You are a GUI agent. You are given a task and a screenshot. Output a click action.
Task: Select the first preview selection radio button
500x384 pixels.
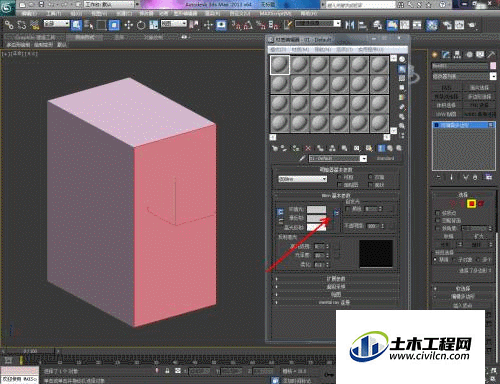(x=435, y=259)
